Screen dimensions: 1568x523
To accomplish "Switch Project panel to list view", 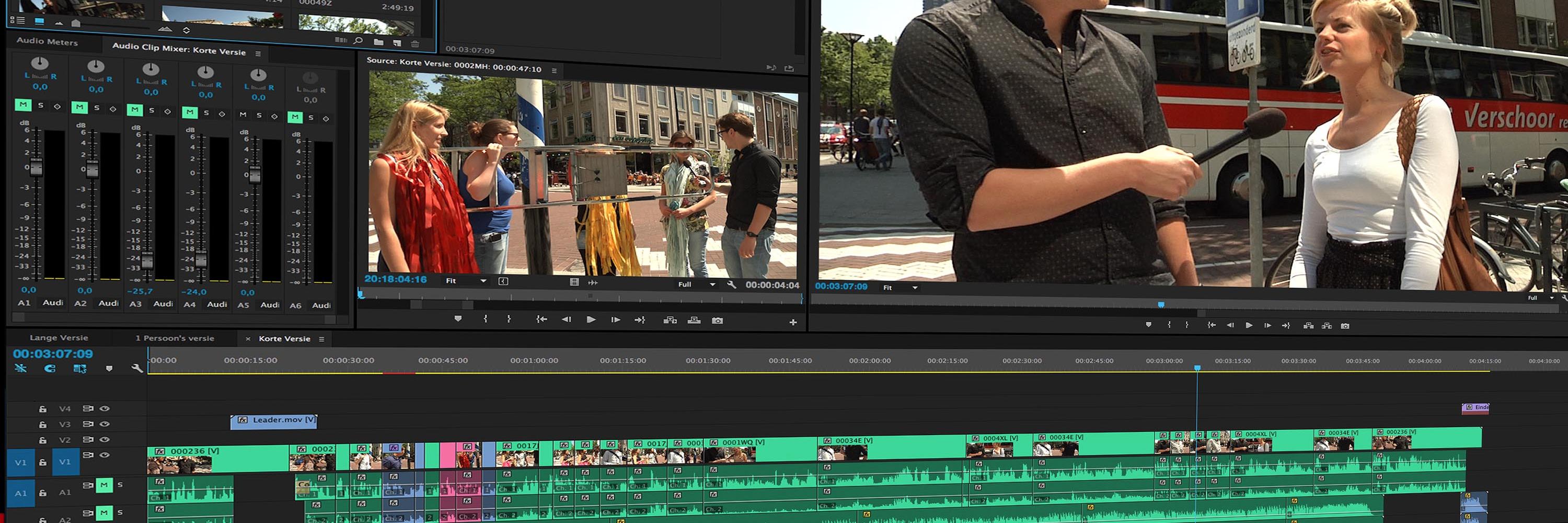I will point(17,20).
